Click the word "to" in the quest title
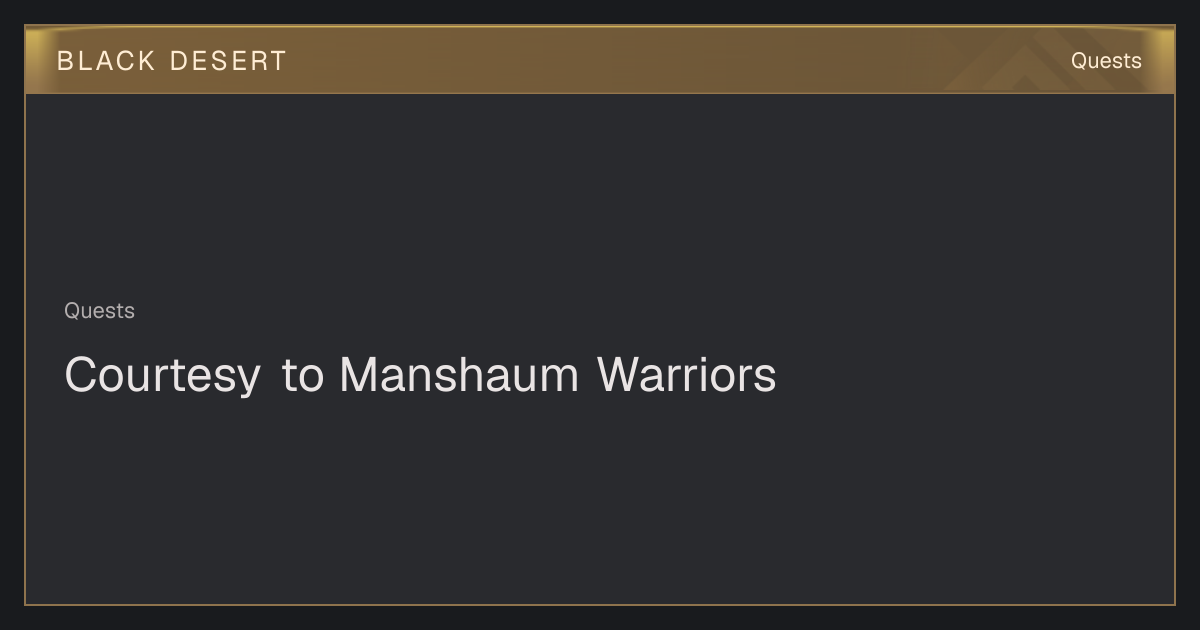Screen dimensions: 1200x630 point(303,376)
